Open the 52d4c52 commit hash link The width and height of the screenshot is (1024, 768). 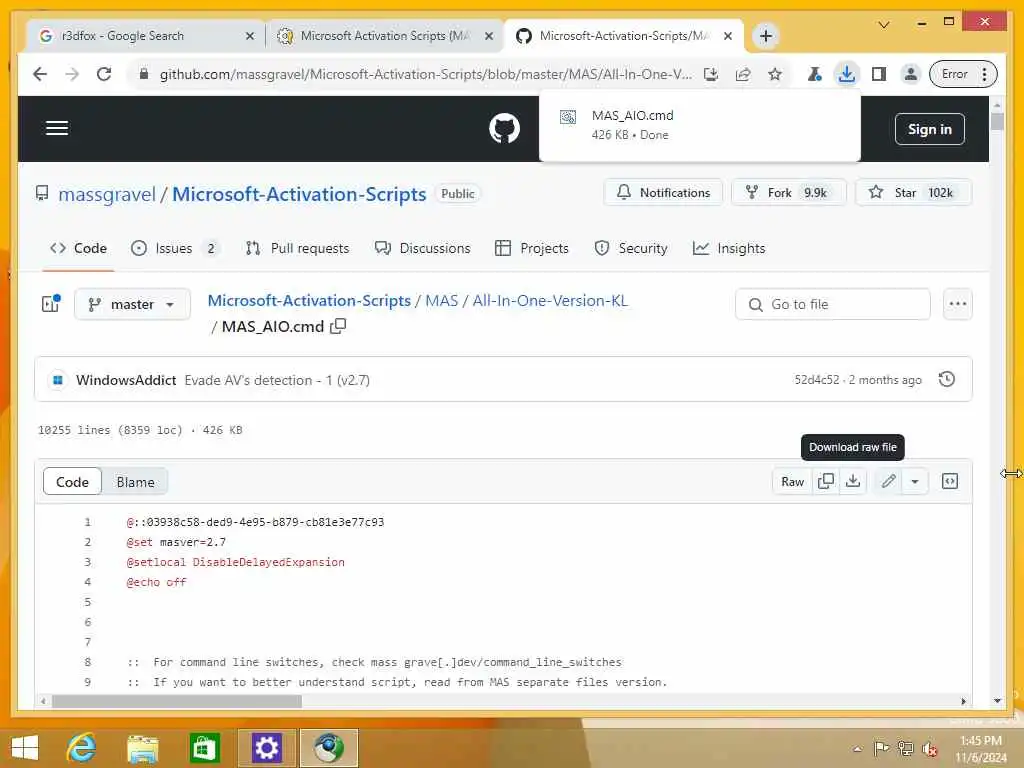(x=816, y=380)
